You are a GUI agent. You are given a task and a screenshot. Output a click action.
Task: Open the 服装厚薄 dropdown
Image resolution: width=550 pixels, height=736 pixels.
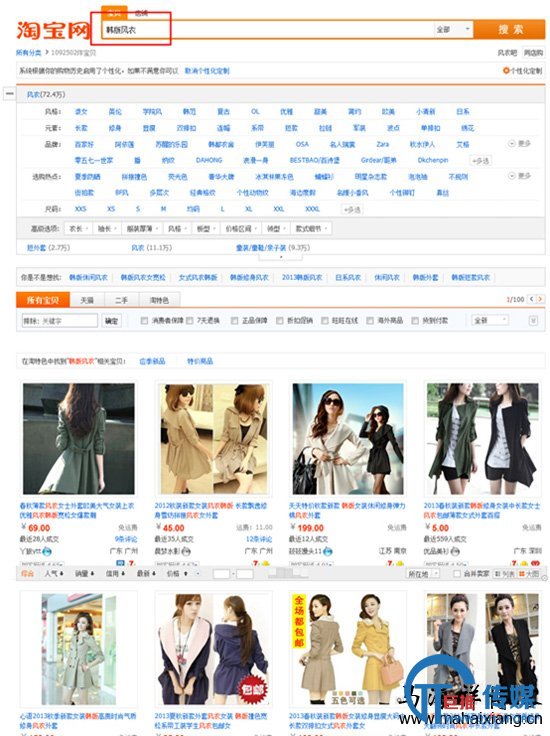click(143, 229)
